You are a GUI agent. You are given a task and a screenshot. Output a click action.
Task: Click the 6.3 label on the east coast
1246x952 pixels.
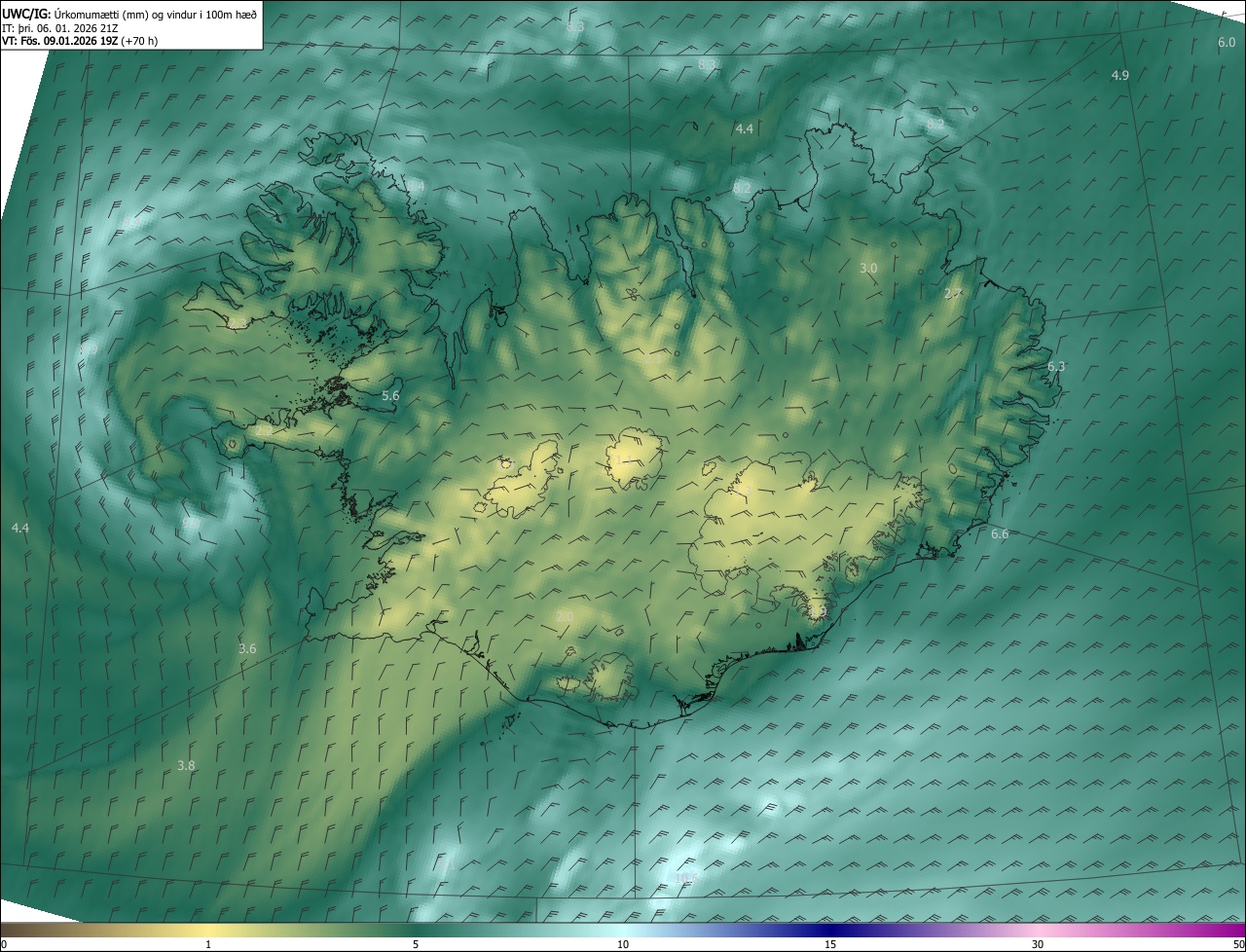[x=1056, y=366]
